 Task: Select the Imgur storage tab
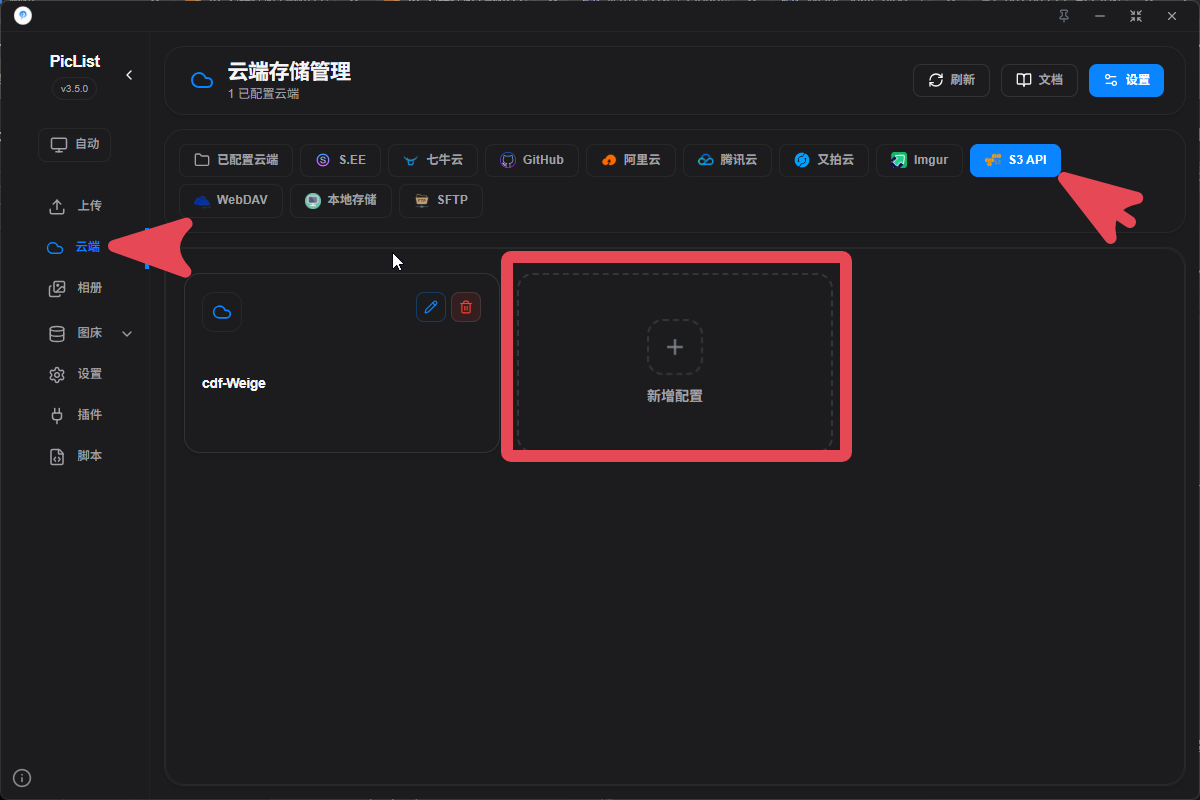920,160
